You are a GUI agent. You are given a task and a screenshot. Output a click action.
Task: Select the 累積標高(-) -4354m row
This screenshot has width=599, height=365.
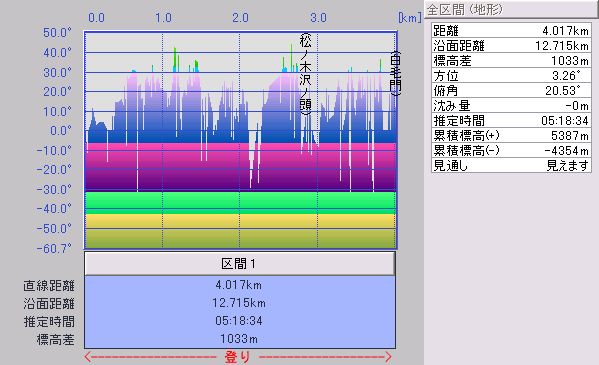[x=511, y=151]
